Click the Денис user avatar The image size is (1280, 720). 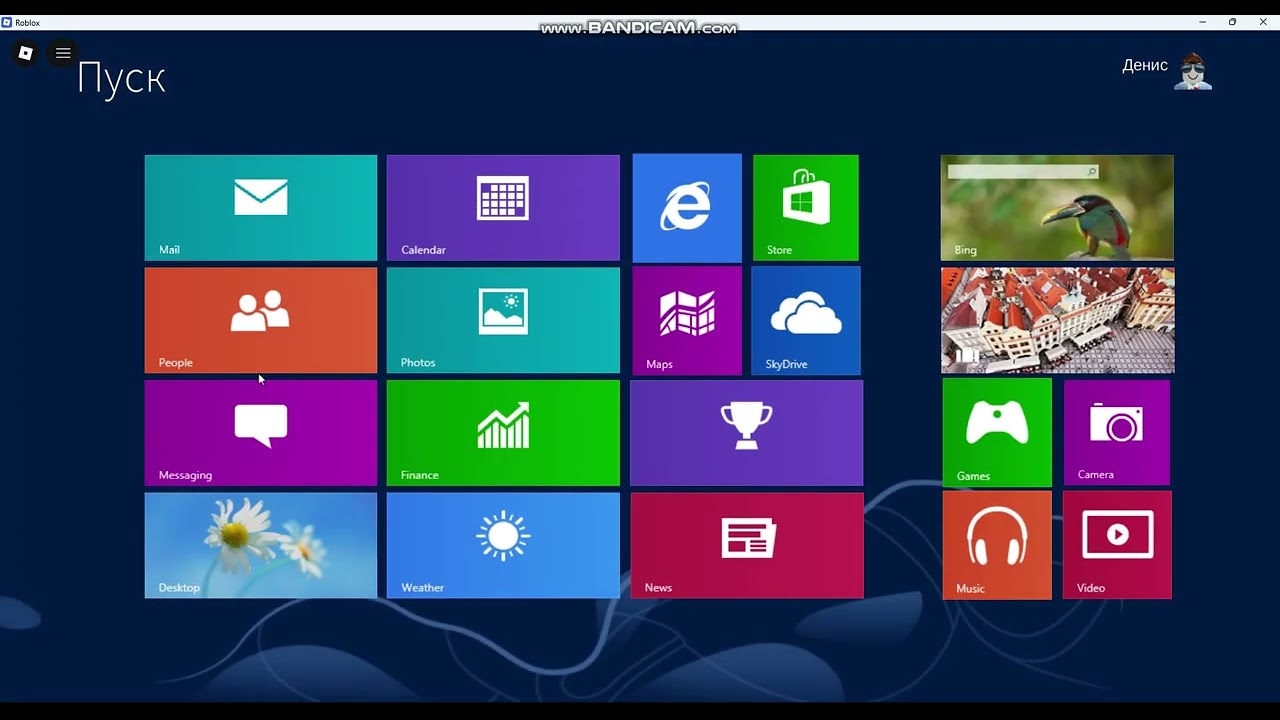1192,71
